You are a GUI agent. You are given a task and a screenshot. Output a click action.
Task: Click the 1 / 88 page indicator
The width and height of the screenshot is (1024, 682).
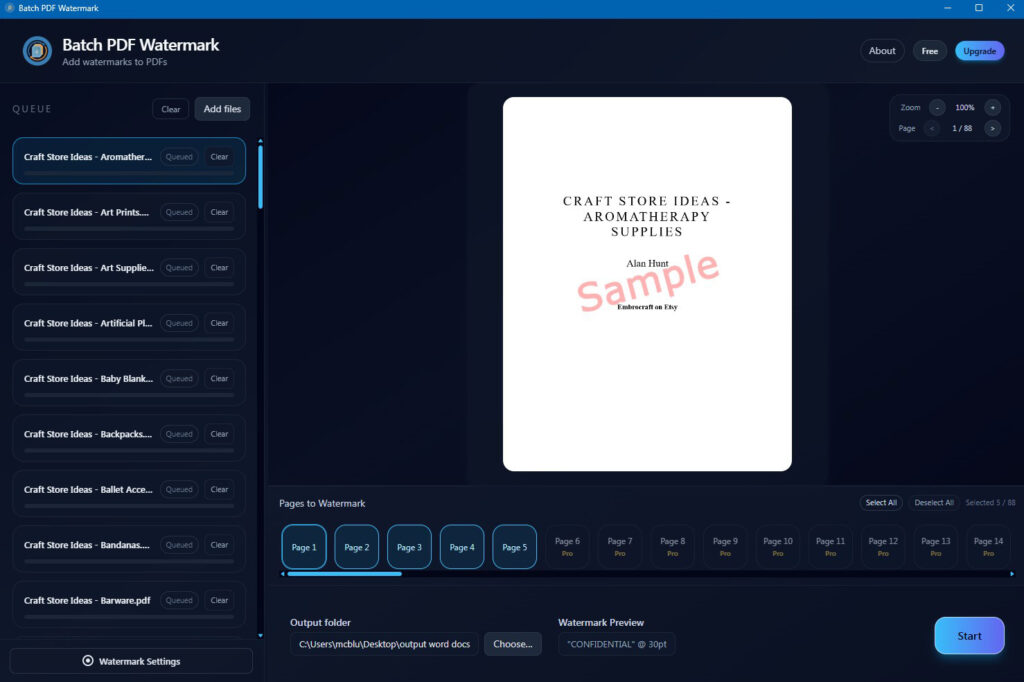pyautogui.click(x=962, y=129)
